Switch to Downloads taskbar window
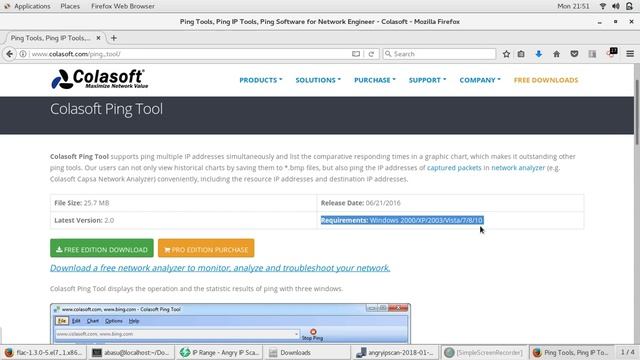640x360 pixels. [x=307, y=352]
